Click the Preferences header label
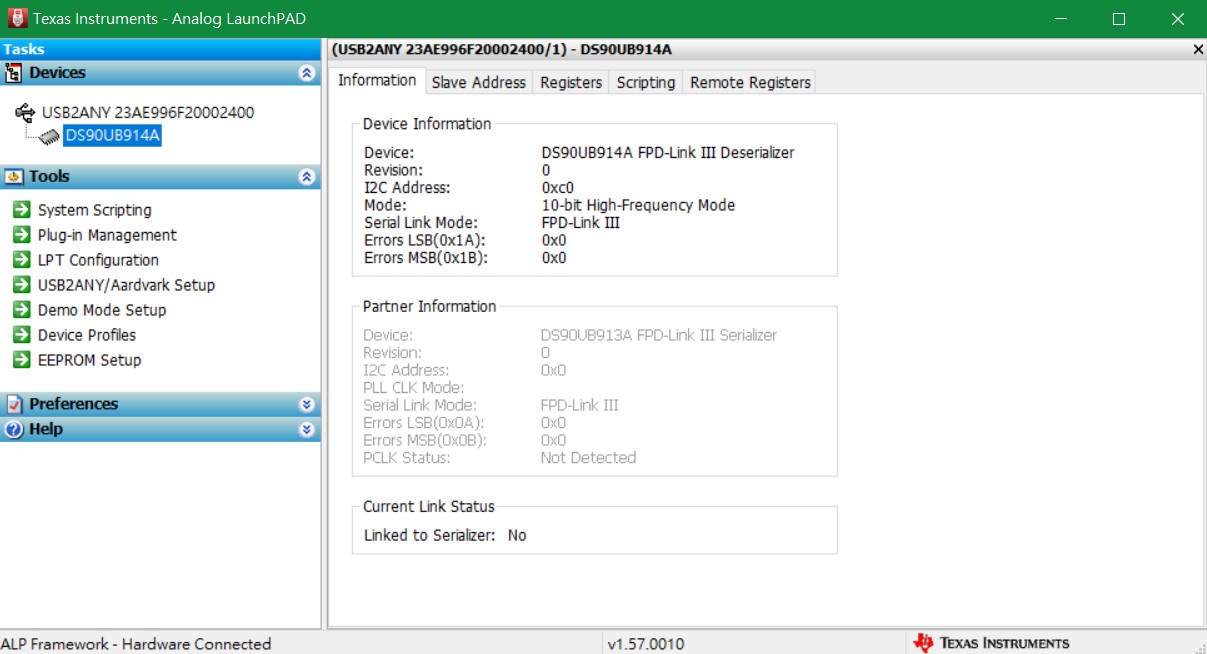The image size is (1207, 654). [73, 404]
